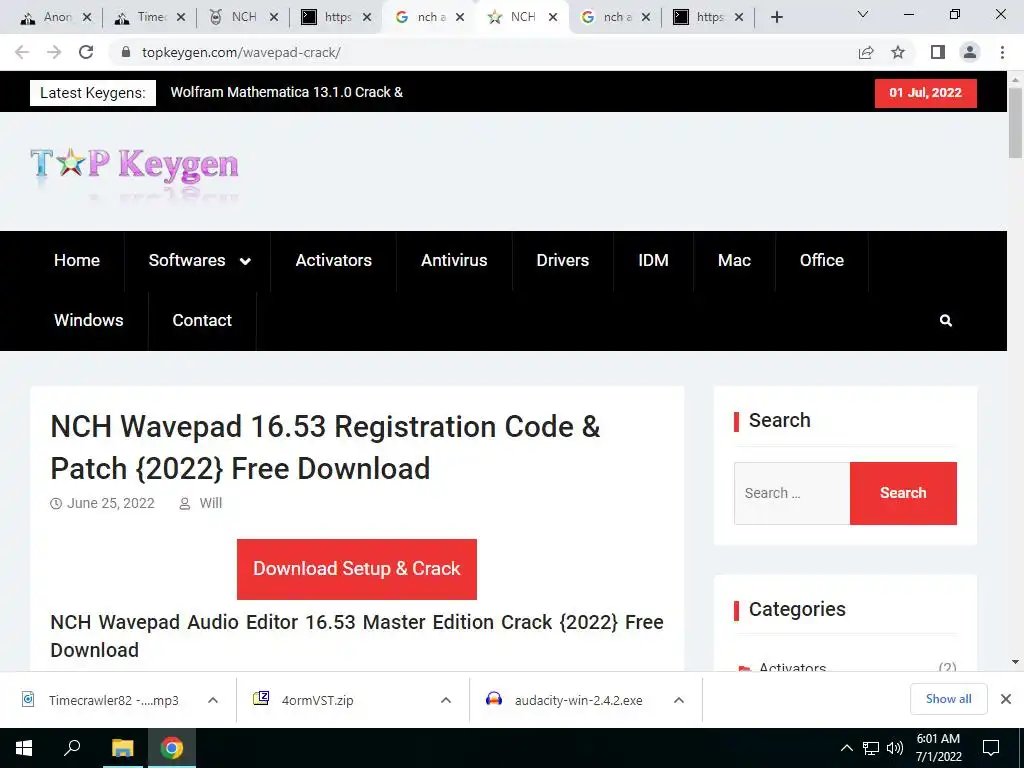This screenshot has width=1024, height=768.
Task: Open the tab search chevron
Action: pos(863,14)
